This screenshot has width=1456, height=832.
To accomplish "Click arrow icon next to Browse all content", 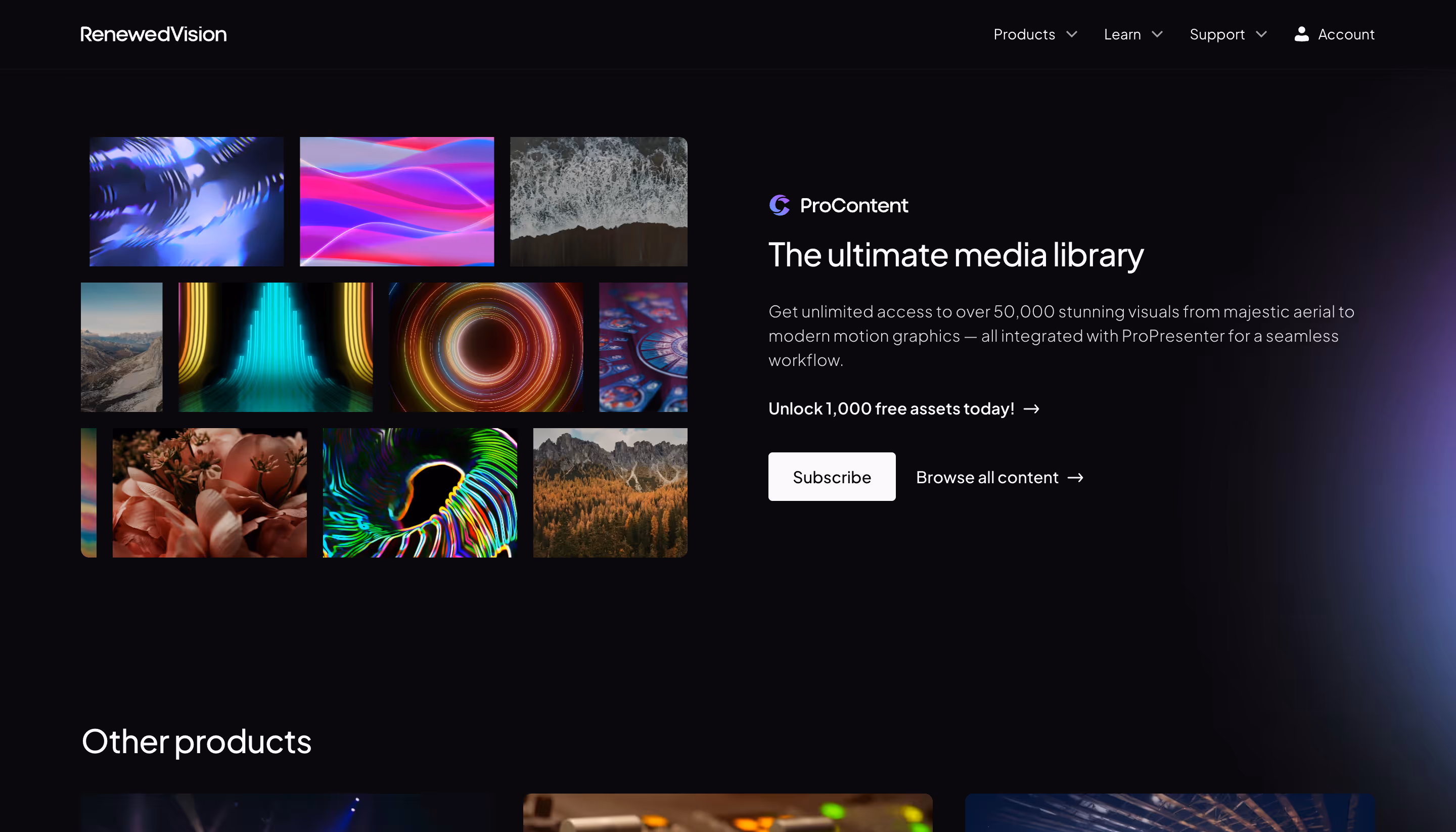I will (1075, 478).
